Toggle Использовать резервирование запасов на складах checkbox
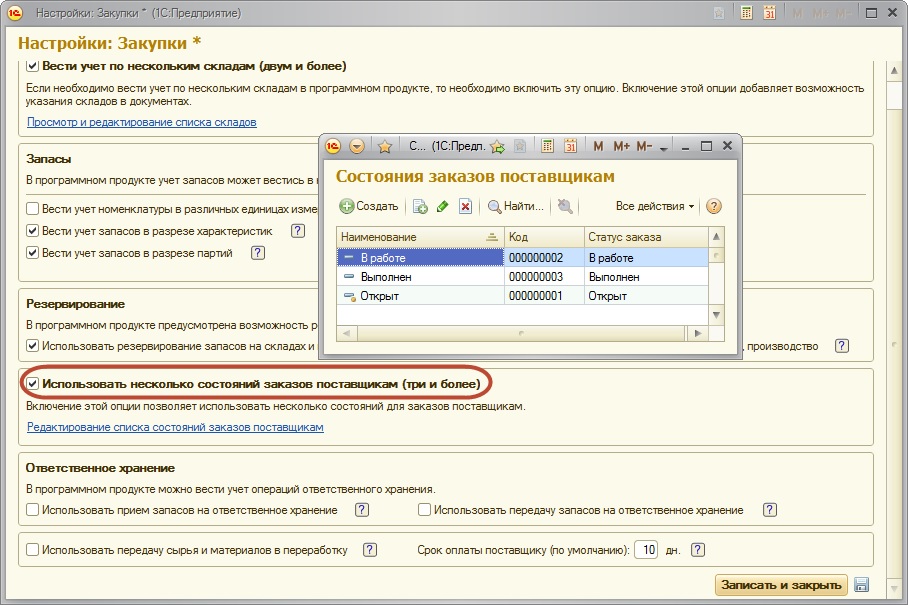 pos(33,346)
